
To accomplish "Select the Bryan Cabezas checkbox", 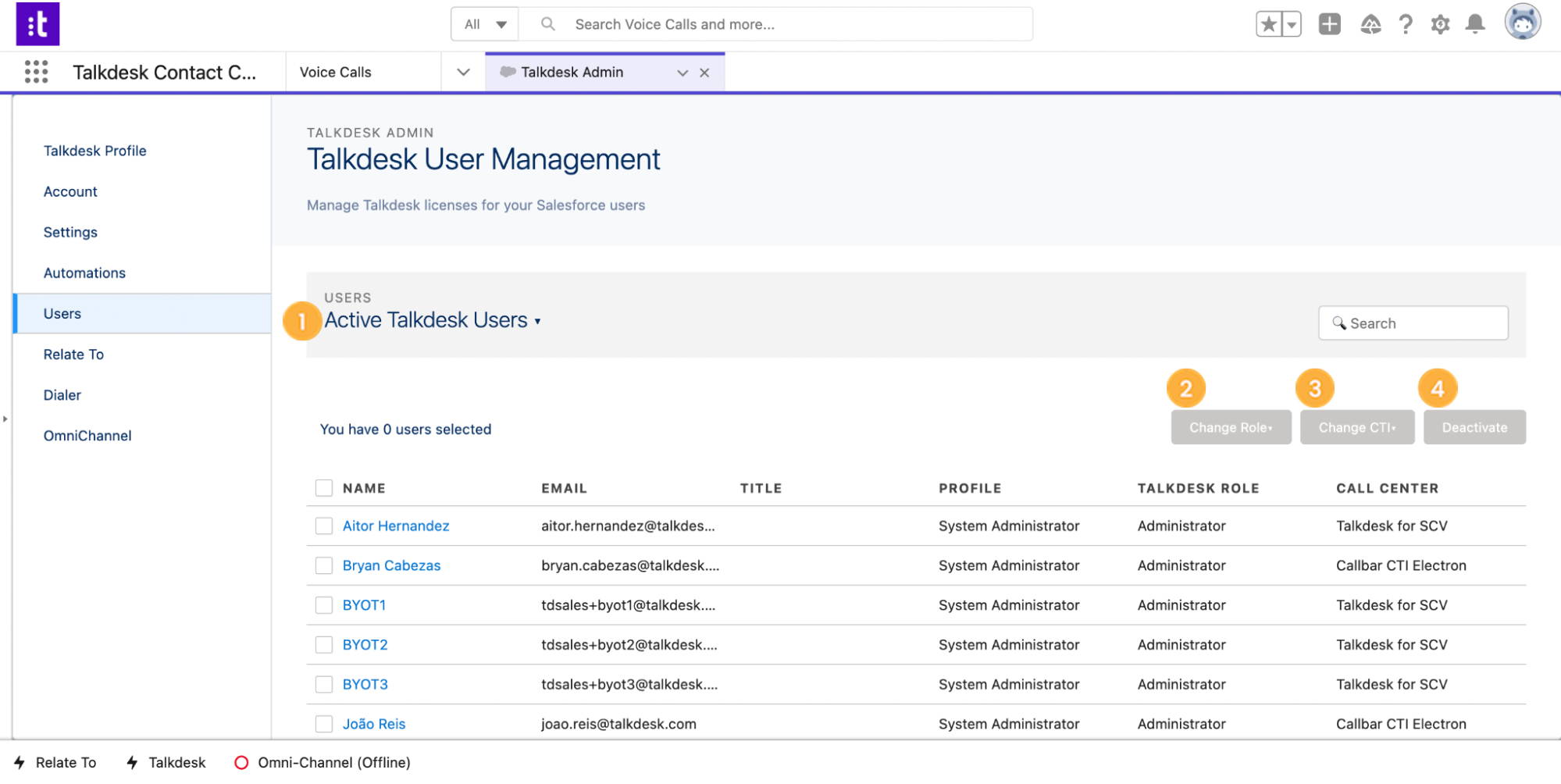I will pyautogui.click(x=324, y=565).
